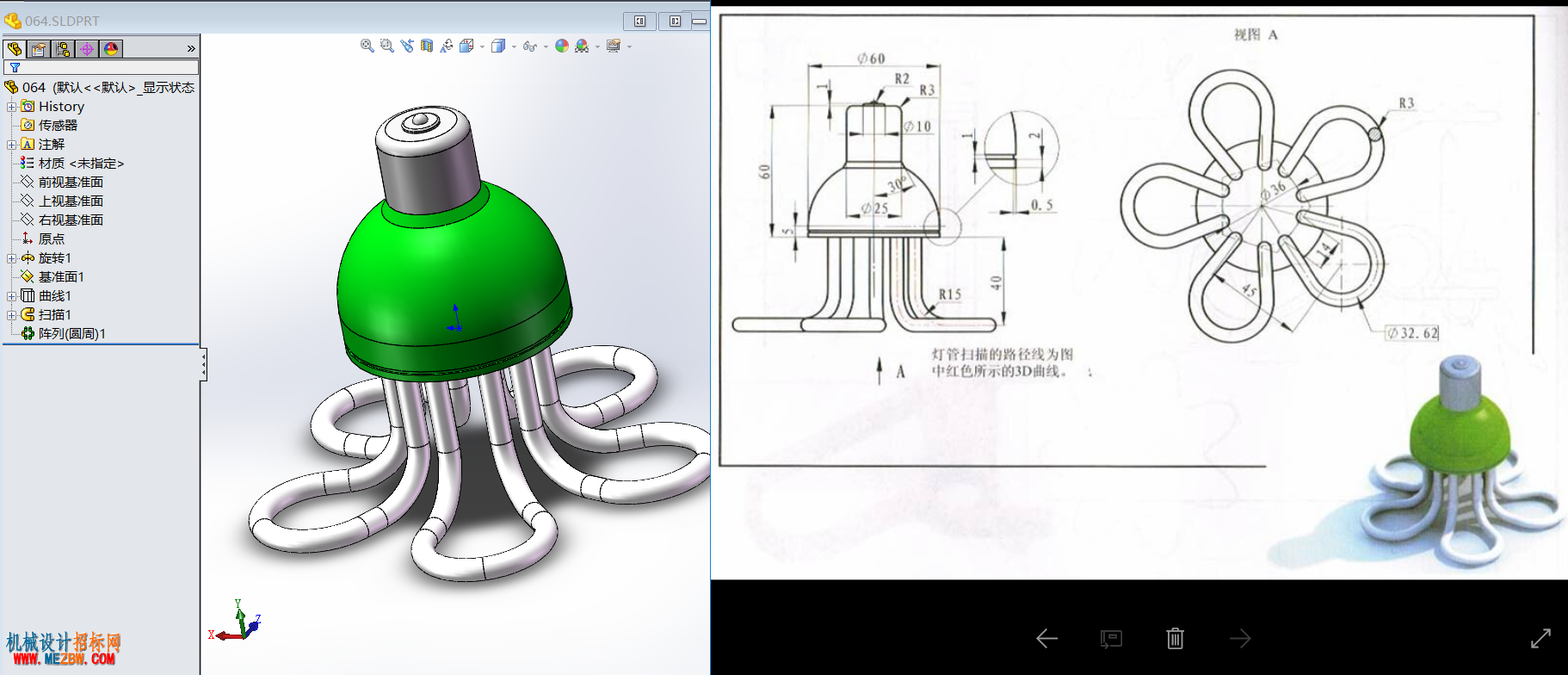Select the 传感器 sensors item
Viewport: 1568px width, 675px height.
click(58, 126)
